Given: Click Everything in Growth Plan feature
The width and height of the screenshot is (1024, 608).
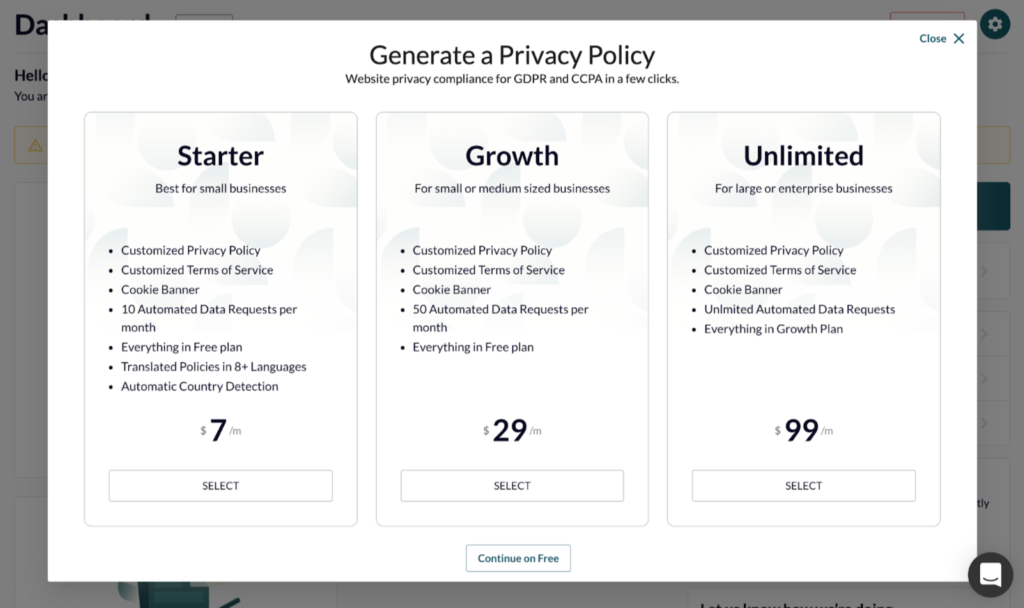Looking at the screenshot, I should [773, 329].
